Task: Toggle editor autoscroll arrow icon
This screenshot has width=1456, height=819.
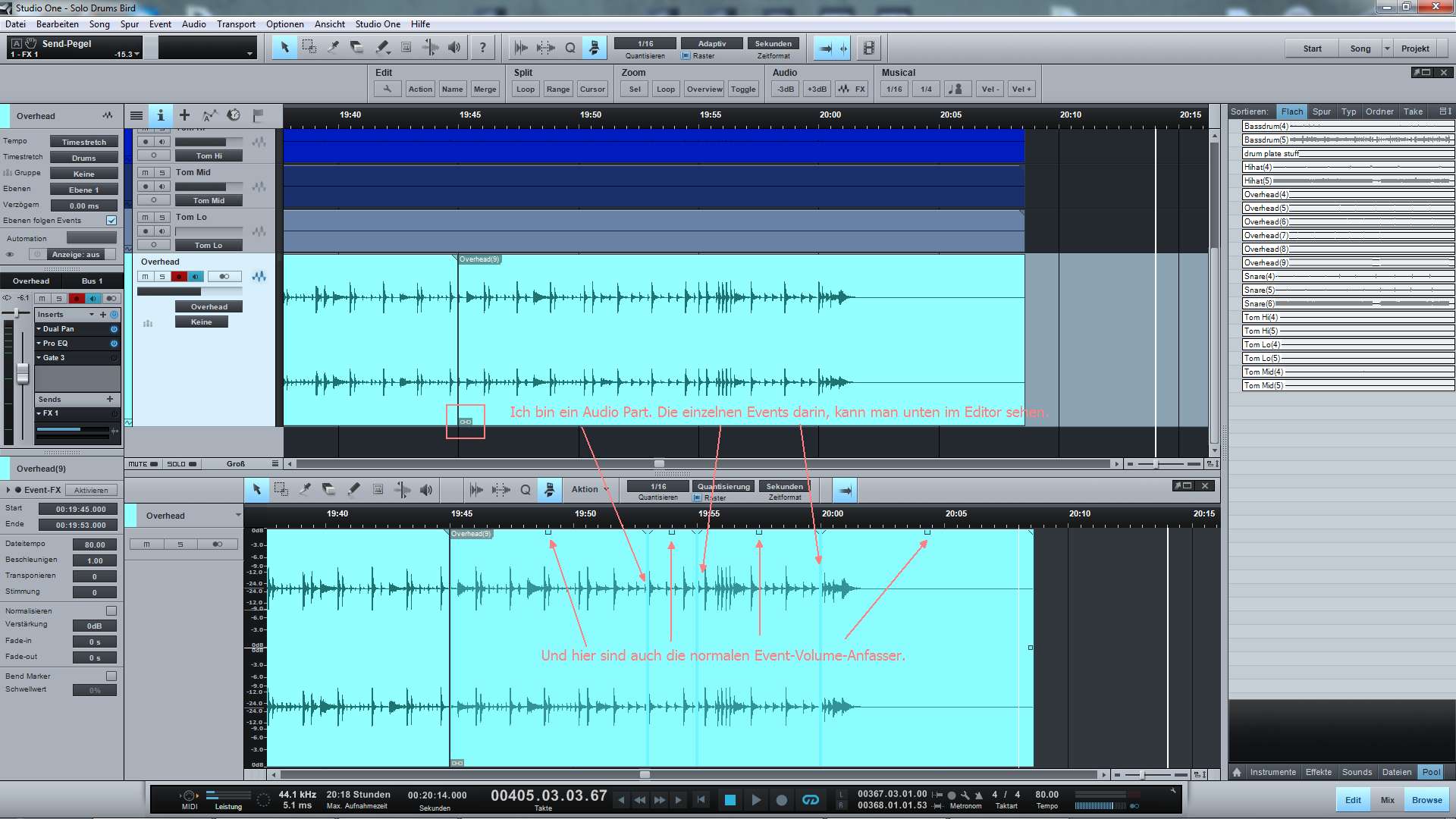Action: (x=845, y=491)
